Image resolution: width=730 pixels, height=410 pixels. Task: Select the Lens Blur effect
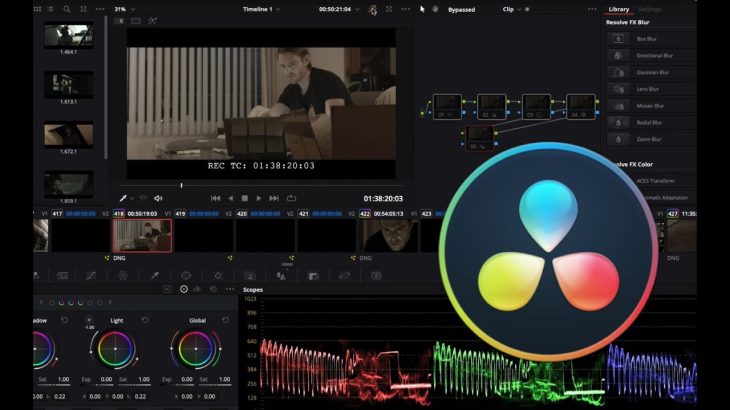(x=651, y=89)
